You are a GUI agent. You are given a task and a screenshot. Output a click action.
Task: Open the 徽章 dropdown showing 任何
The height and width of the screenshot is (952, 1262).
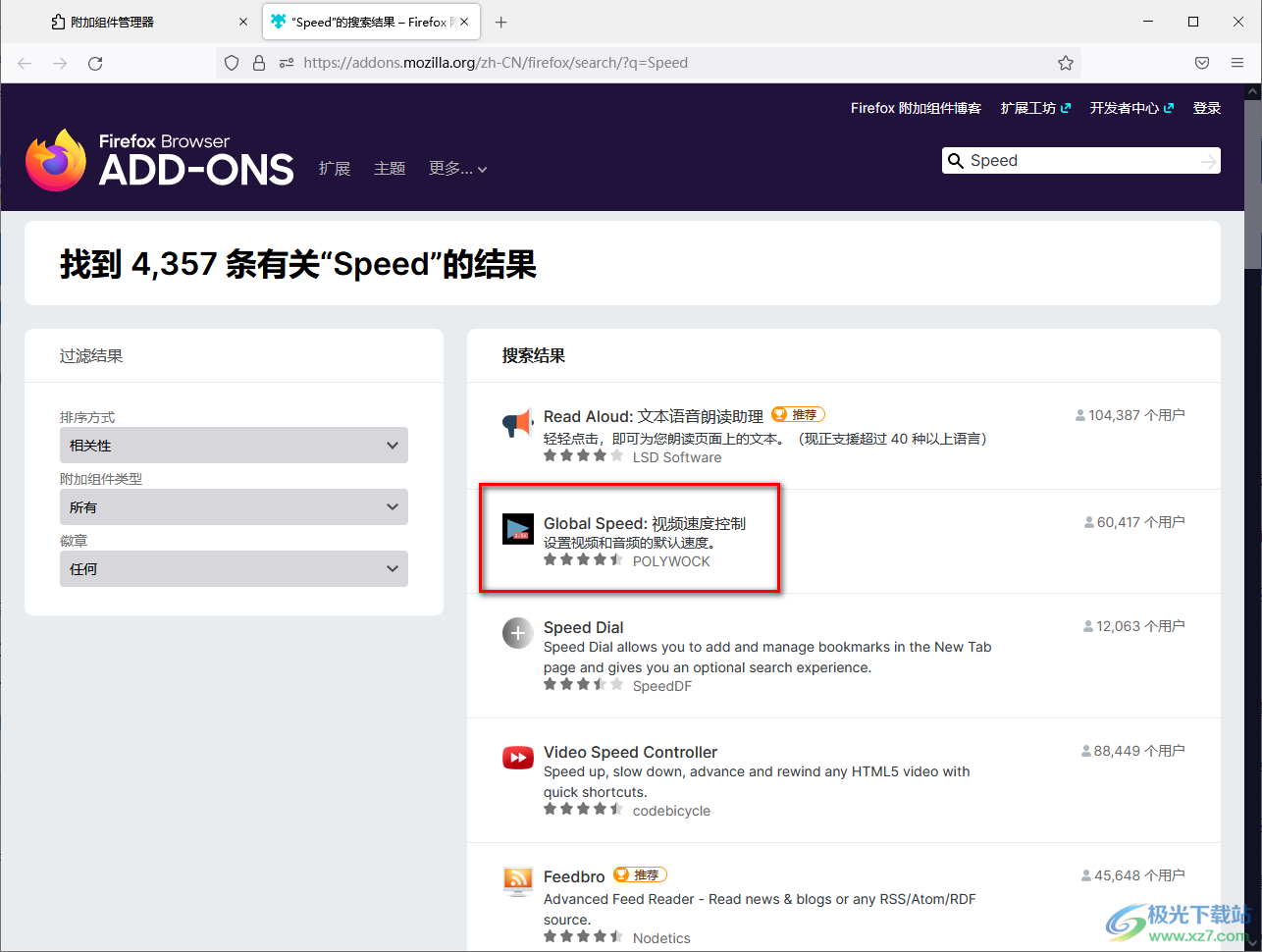click(234, 569)
